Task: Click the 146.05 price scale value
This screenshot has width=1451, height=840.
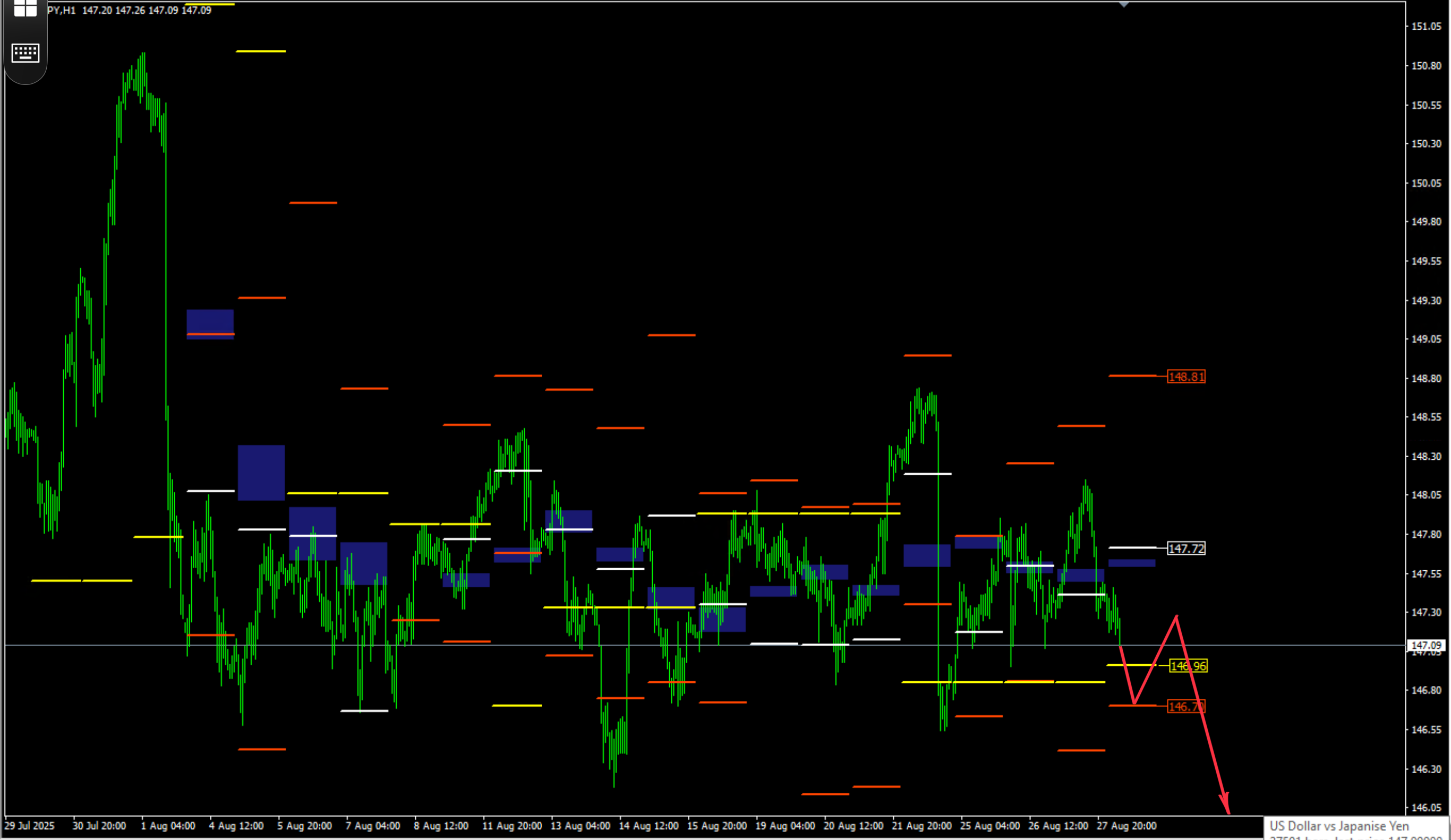Action: coord(1426,807)
